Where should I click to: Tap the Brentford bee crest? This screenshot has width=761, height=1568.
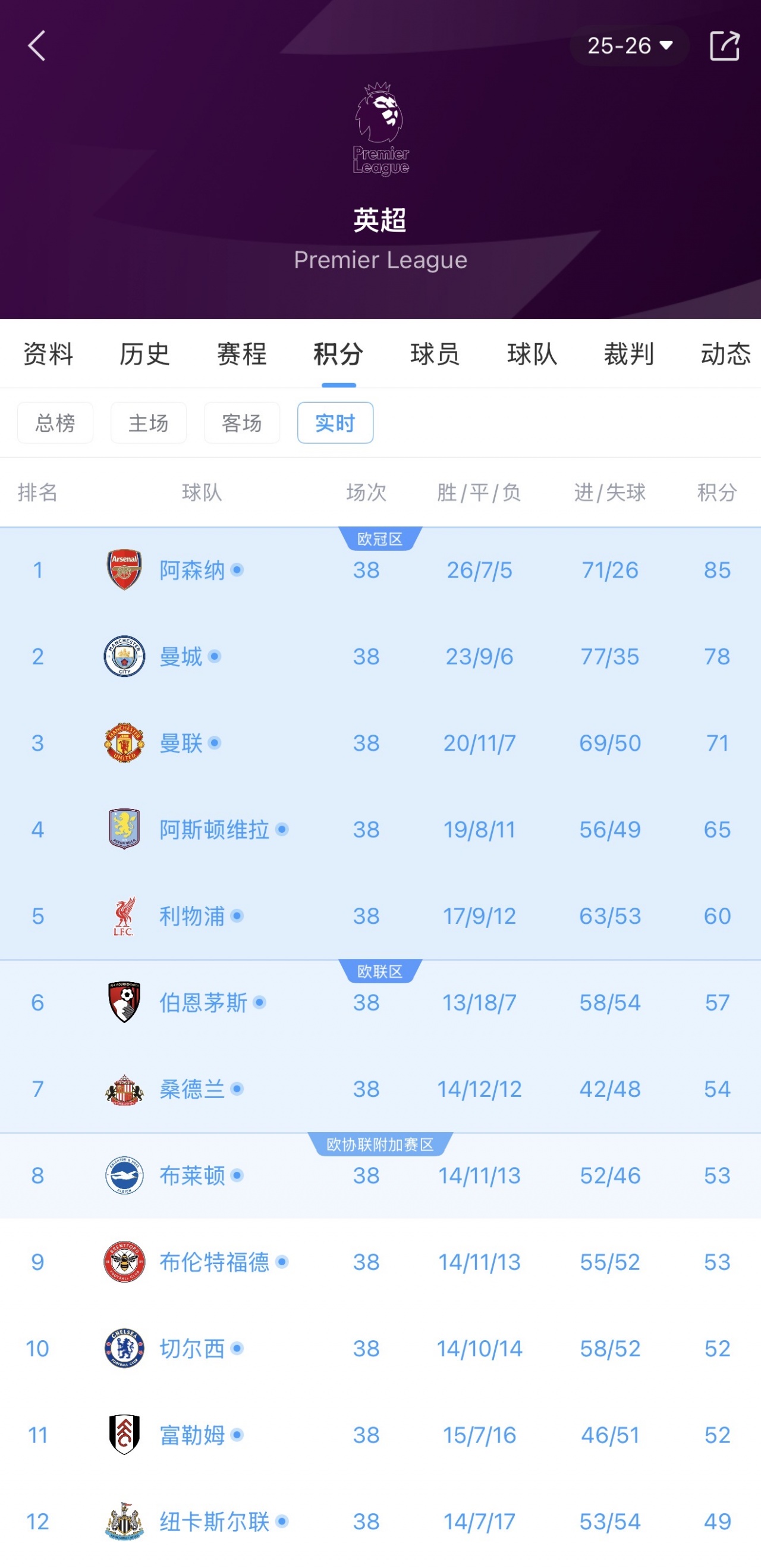click(124, 1262)
